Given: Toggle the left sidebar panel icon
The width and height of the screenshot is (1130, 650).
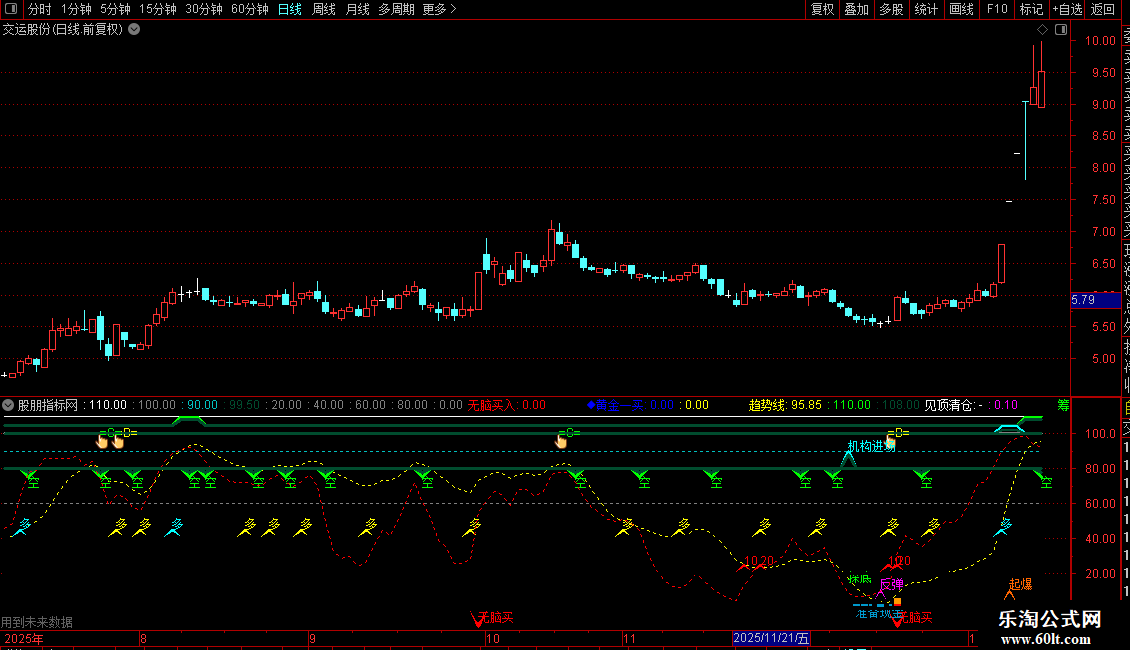Looking at the screenshot, I should 11,9.
